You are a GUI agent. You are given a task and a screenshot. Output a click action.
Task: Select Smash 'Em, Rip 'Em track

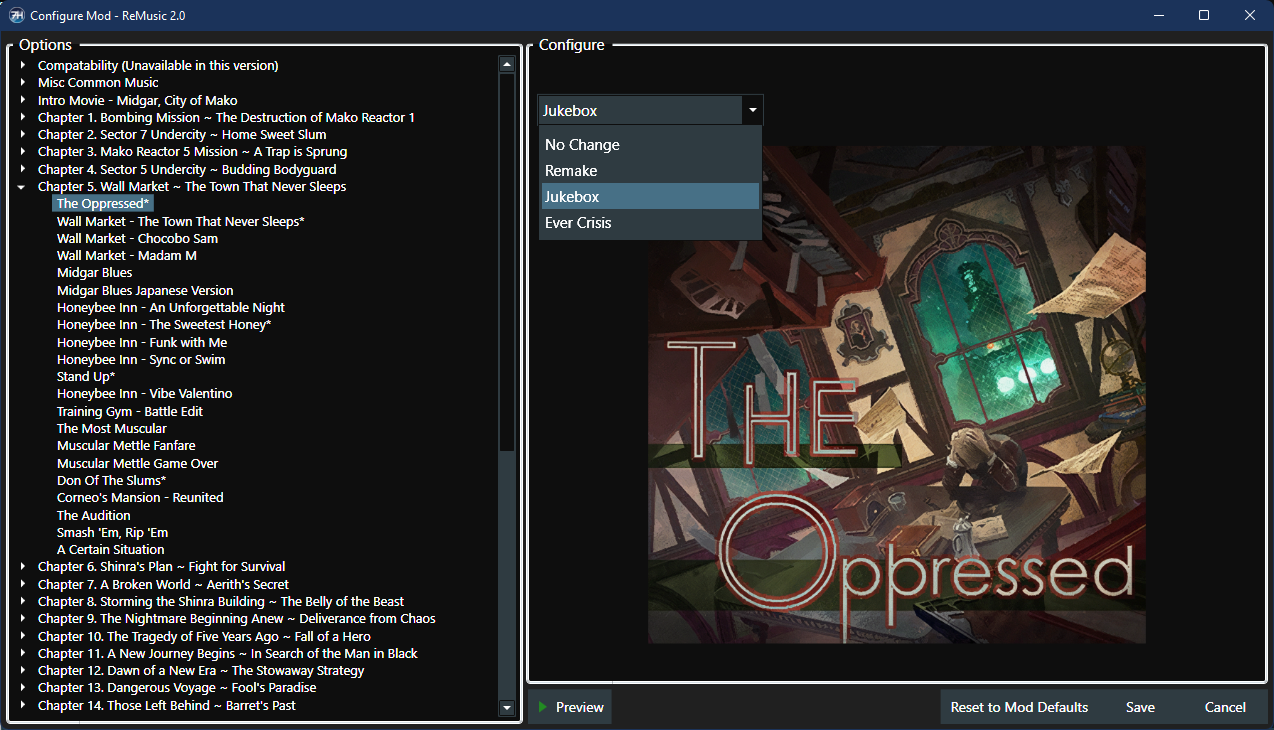point(113,532)
